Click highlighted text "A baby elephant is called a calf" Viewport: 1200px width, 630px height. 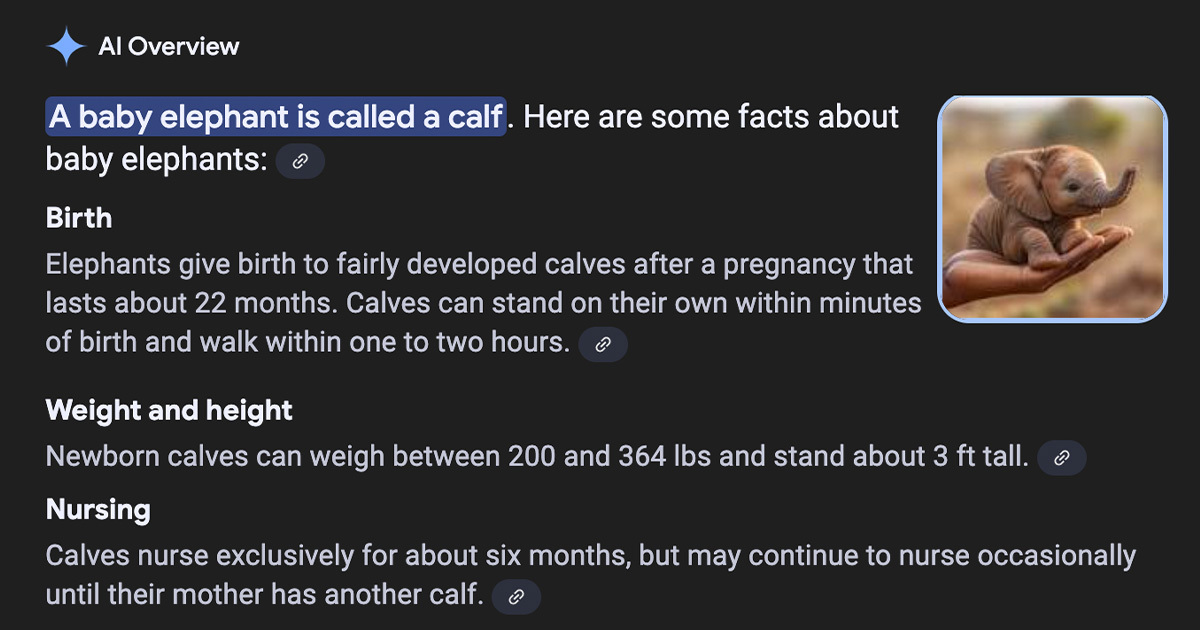click(x=275, y=117)
